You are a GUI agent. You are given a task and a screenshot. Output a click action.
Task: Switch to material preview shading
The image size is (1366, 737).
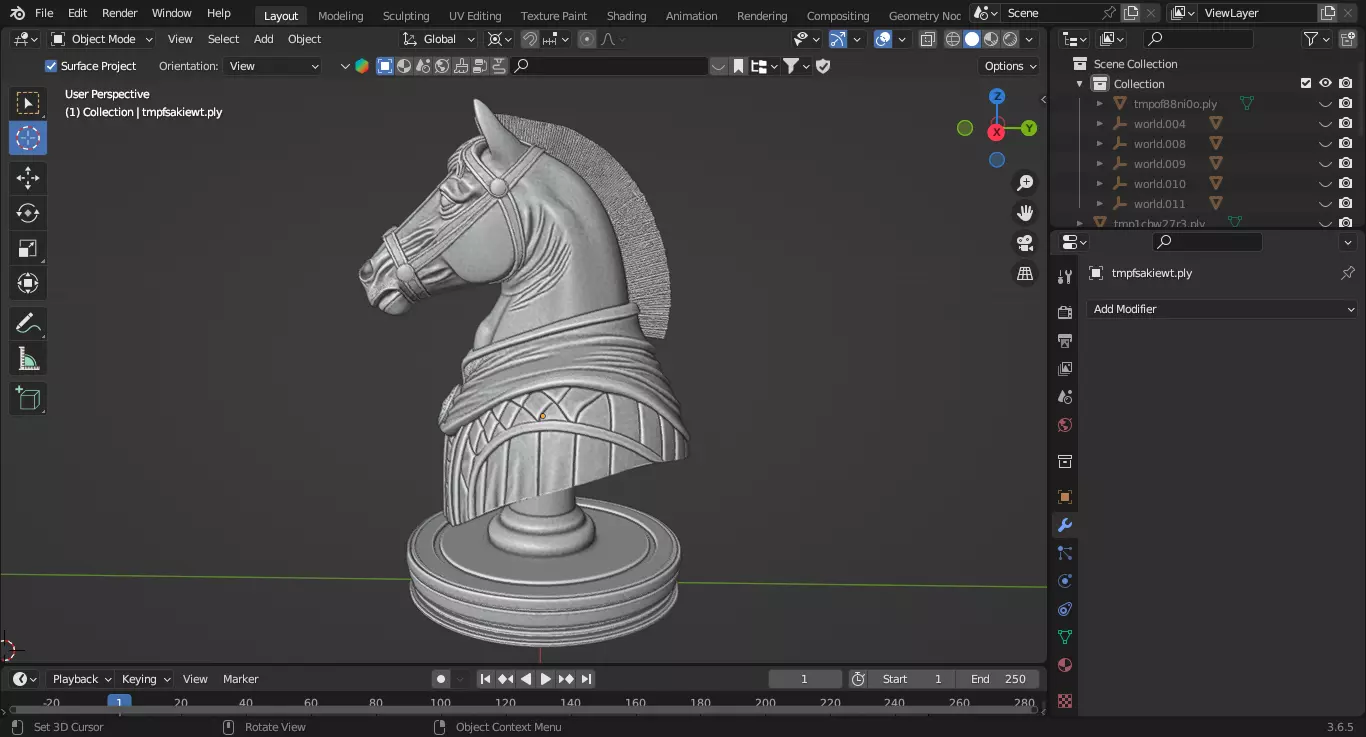click(991, 39)
